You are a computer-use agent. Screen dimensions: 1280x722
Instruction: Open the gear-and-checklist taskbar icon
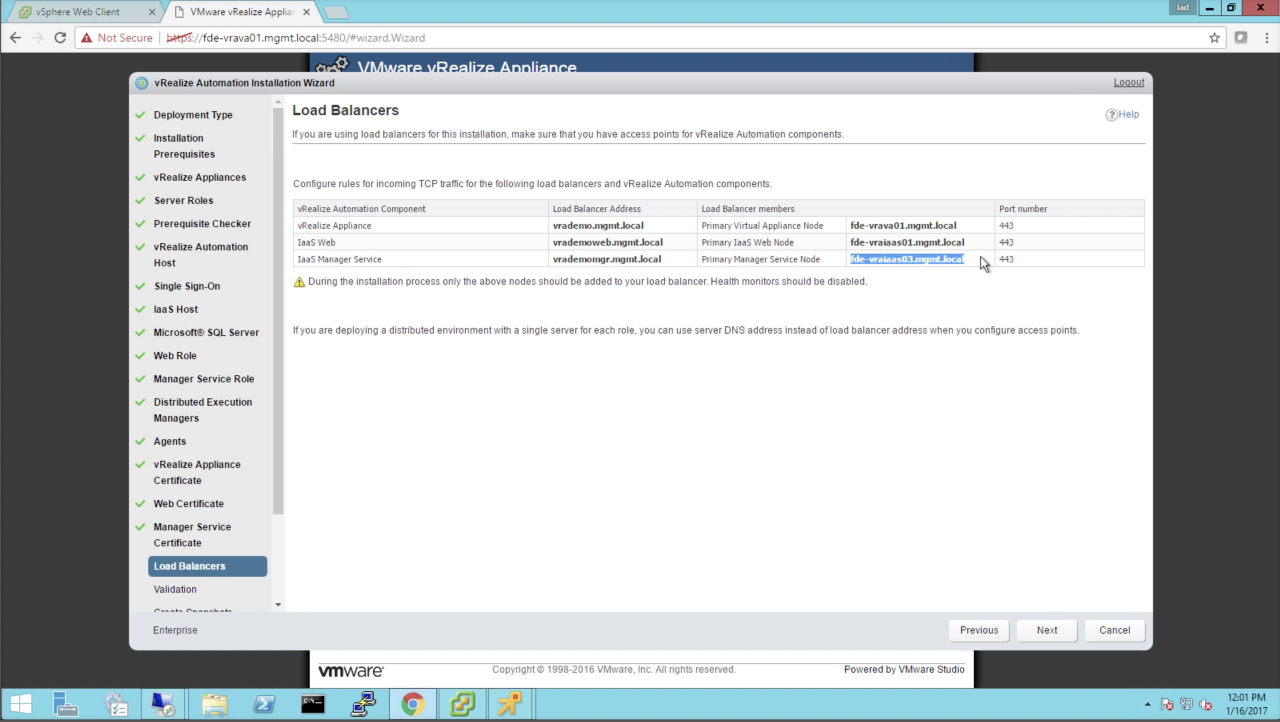[116, 704]
